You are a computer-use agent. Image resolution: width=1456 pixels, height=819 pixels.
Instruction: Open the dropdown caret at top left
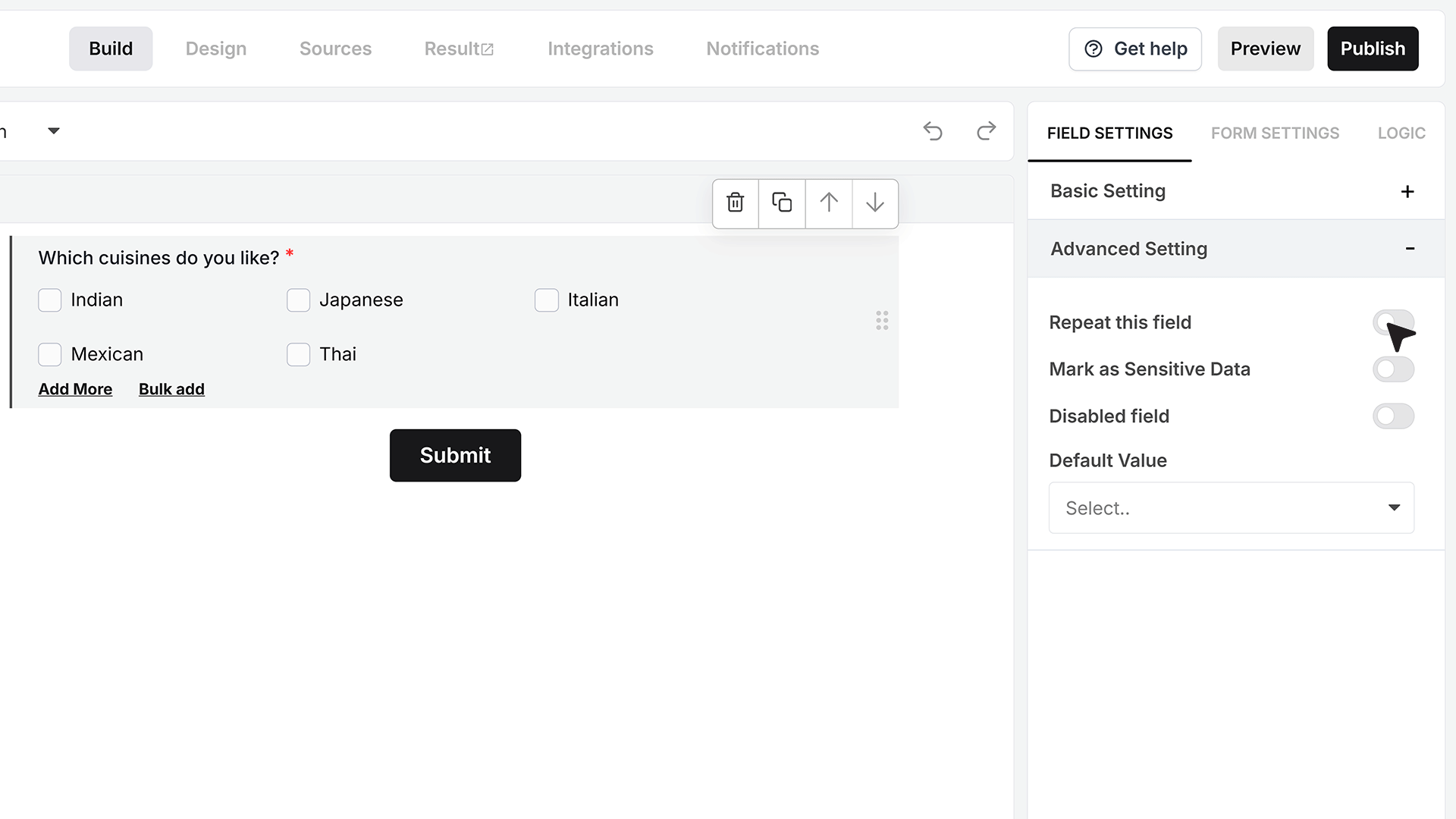[54, 131]
